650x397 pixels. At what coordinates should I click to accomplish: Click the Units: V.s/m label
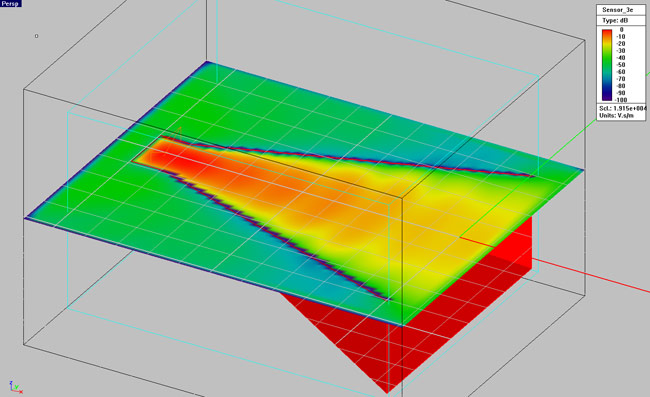(616, 116)
